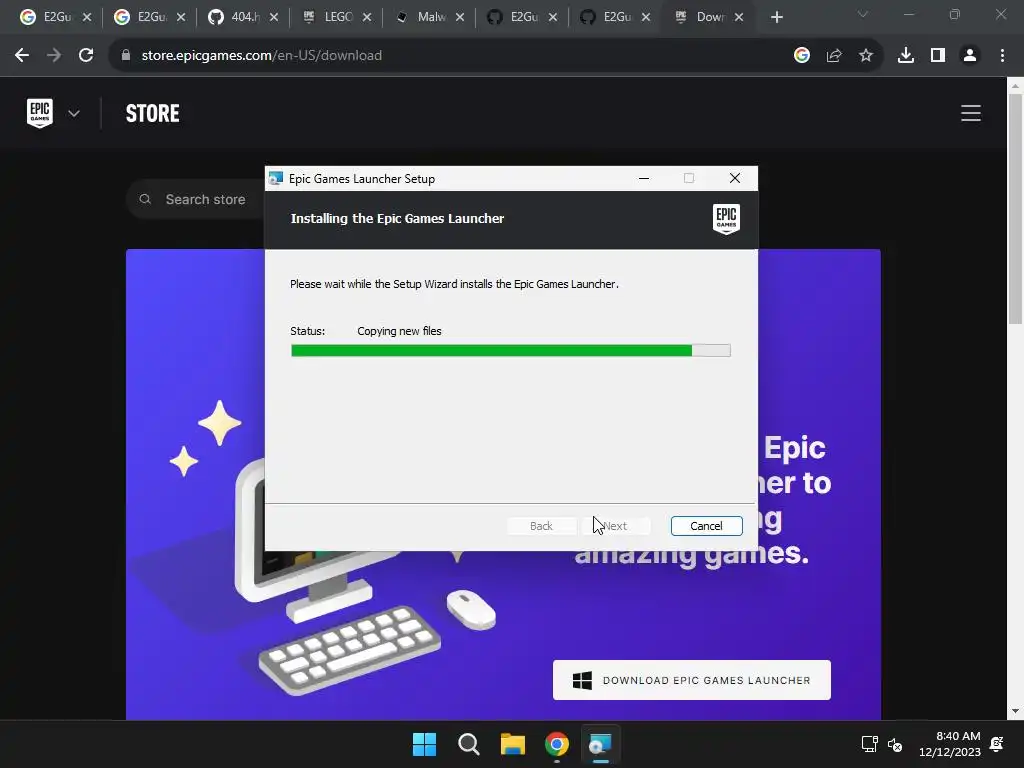The height and width of the screenshot is (768, 1024).
Task: Click the Chrome icon in the taskbar
Action: tap(556, 744)
